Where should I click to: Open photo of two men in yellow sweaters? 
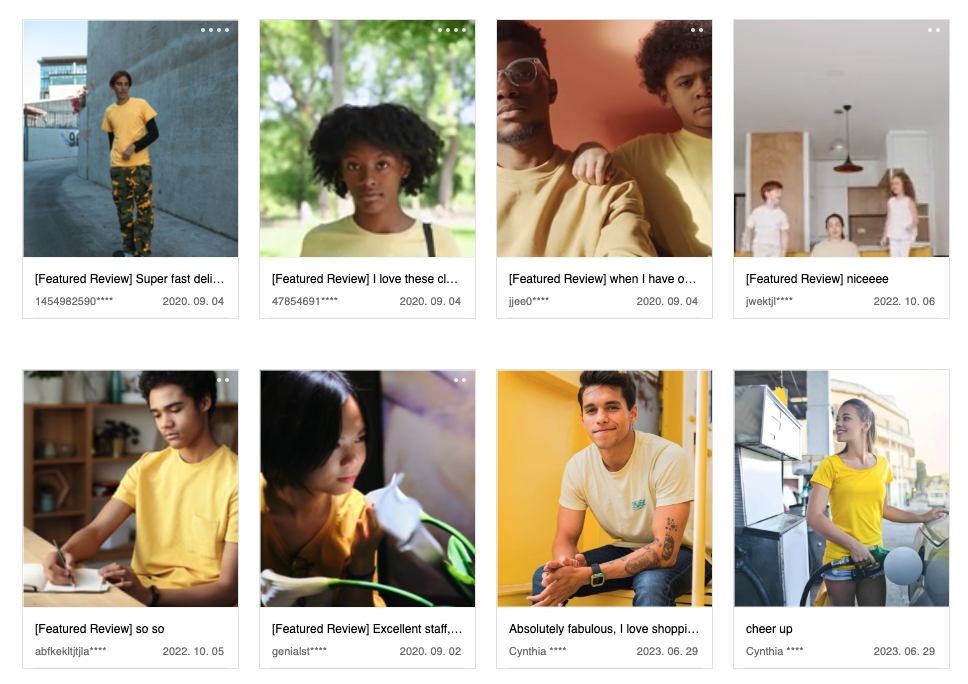tap(604, 138)
